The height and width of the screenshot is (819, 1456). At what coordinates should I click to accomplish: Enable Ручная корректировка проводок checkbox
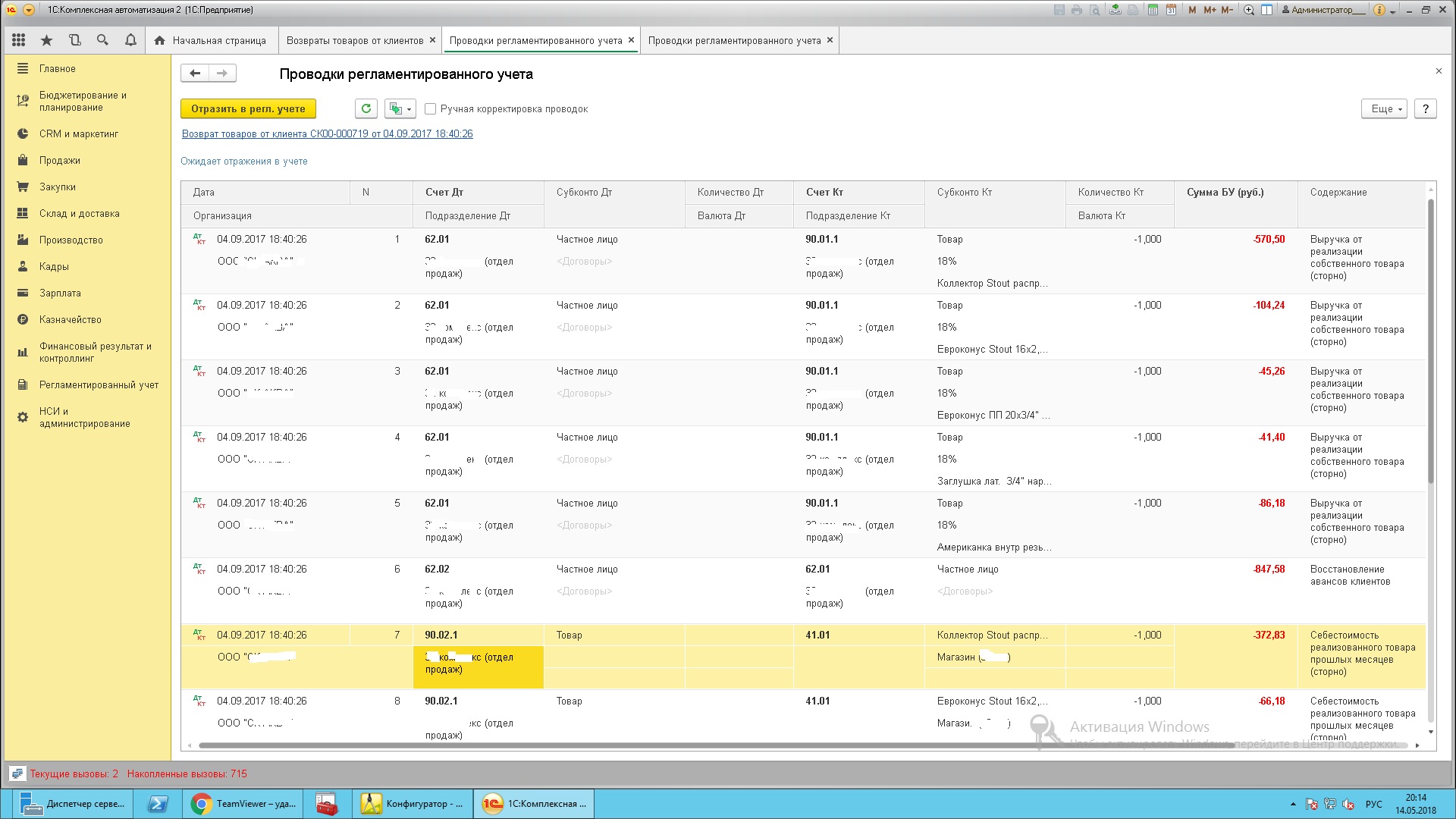(x=431, y=109)
